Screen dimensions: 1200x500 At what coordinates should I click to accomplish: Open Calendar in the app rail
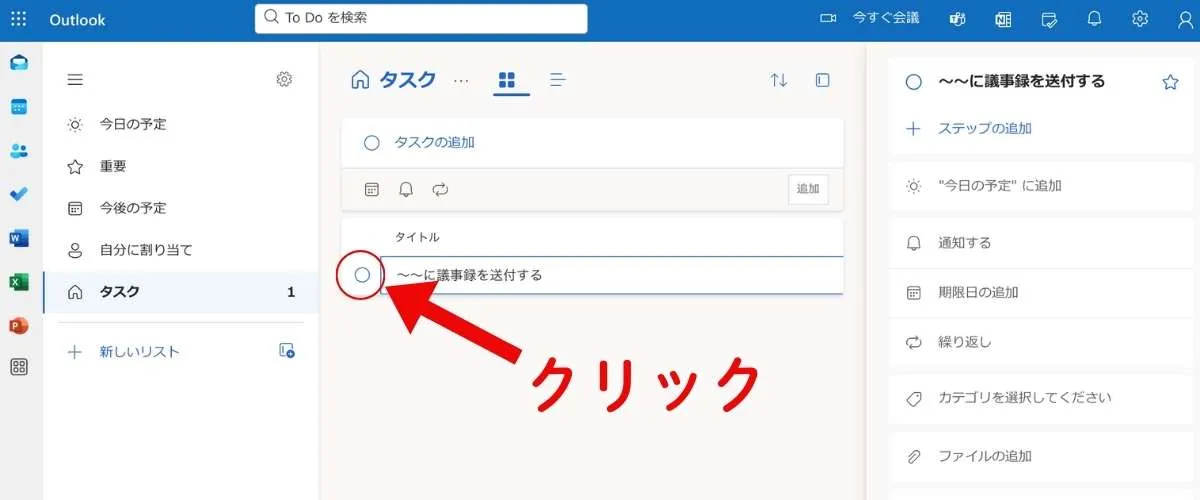tap(19, 107)
